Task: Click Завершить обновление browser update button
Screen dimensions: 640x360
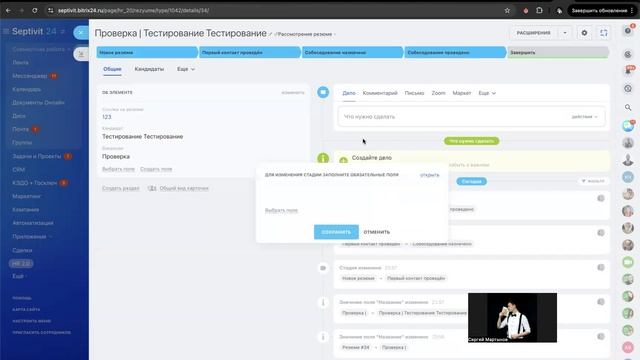Action: 599,11
